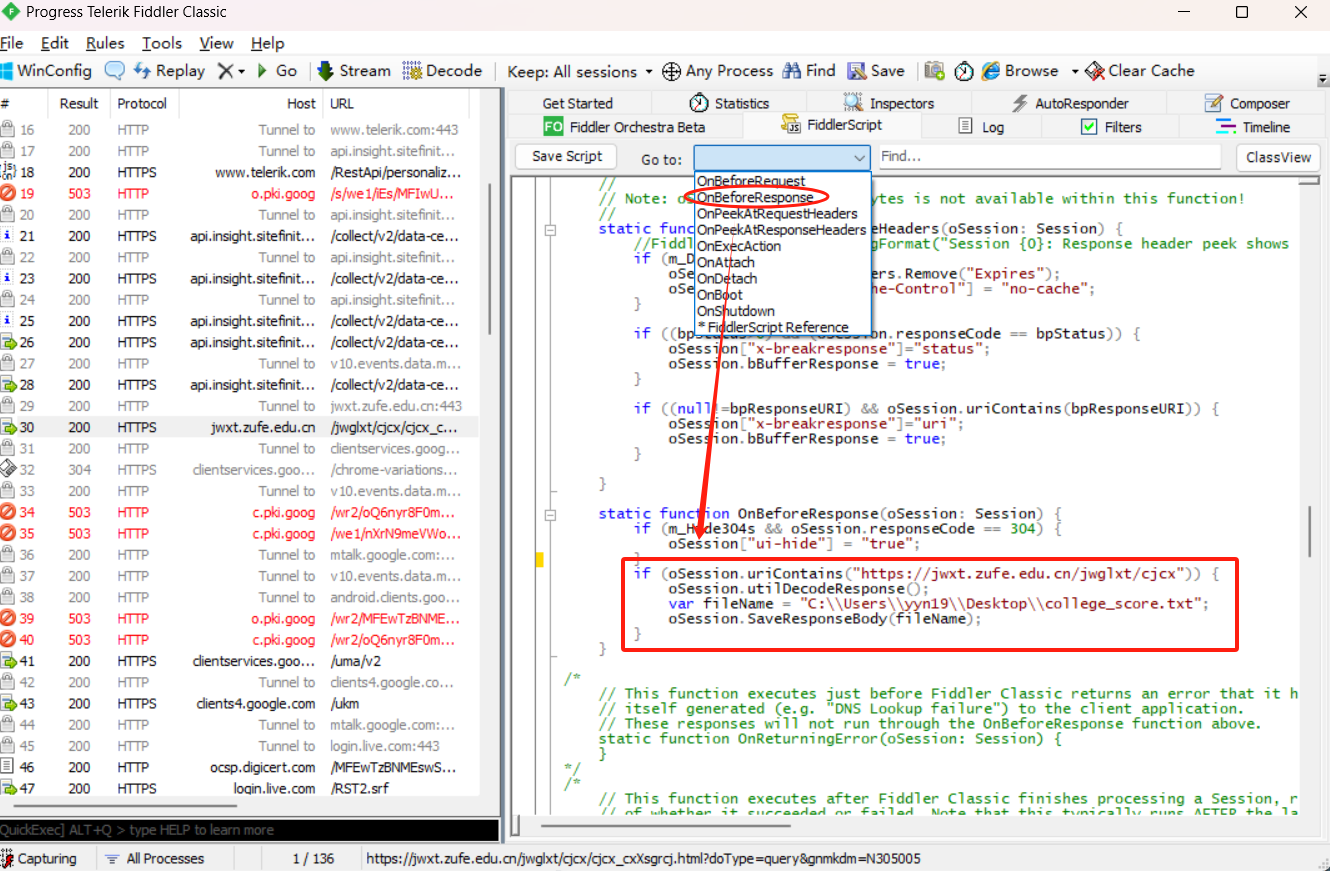Open the Help menu
The width and height of the screenshot is (1330, 871).
pyautogui.click(x=267, y=43)
